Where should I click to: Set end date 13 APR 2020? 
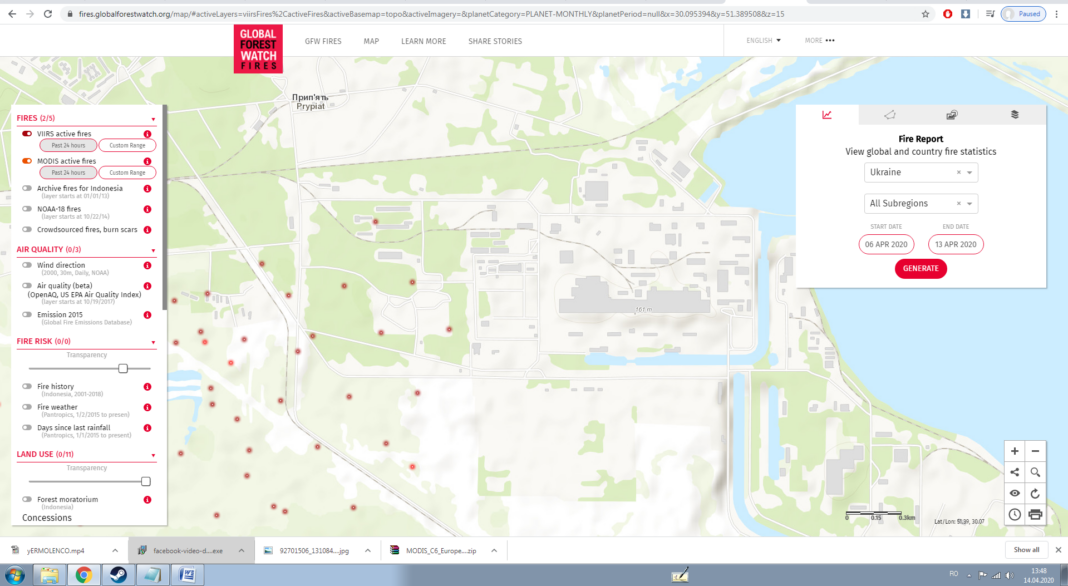click(956, 244)
